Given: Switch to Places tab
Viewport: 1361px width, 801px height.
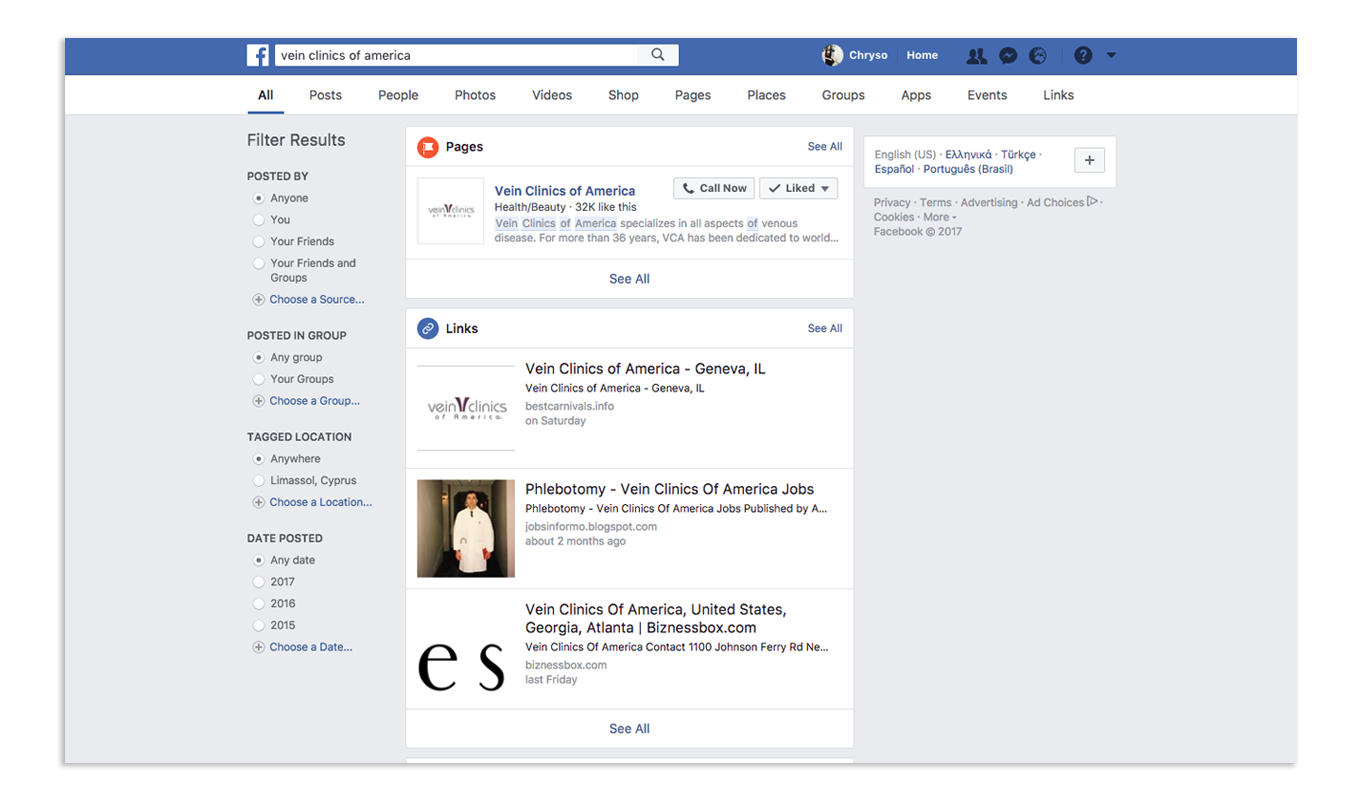Looking at the screenshot, I should (x=766, y=95).
